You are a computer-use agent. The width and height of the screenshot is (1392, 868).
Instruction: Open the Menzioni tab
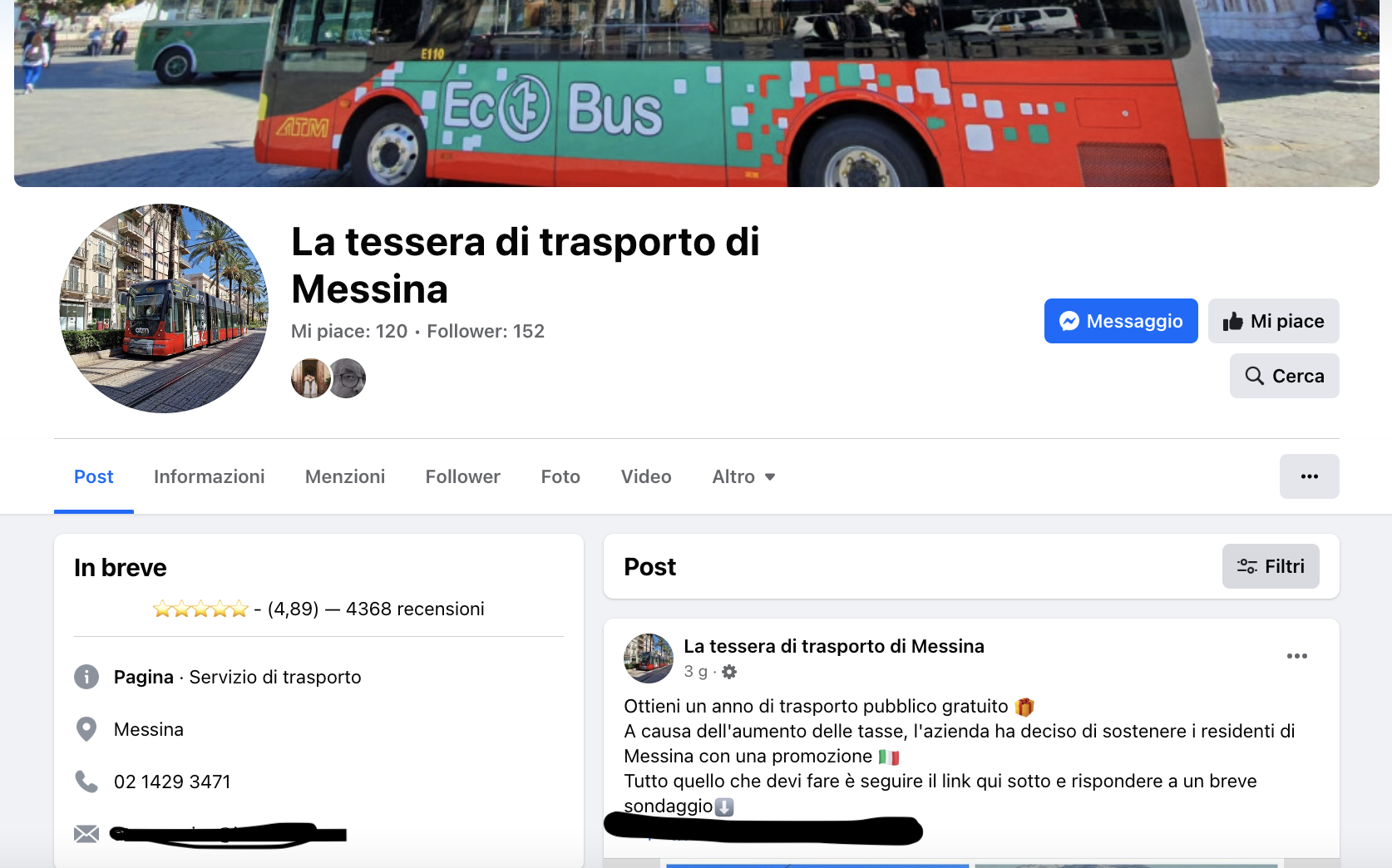pos(345,476)
